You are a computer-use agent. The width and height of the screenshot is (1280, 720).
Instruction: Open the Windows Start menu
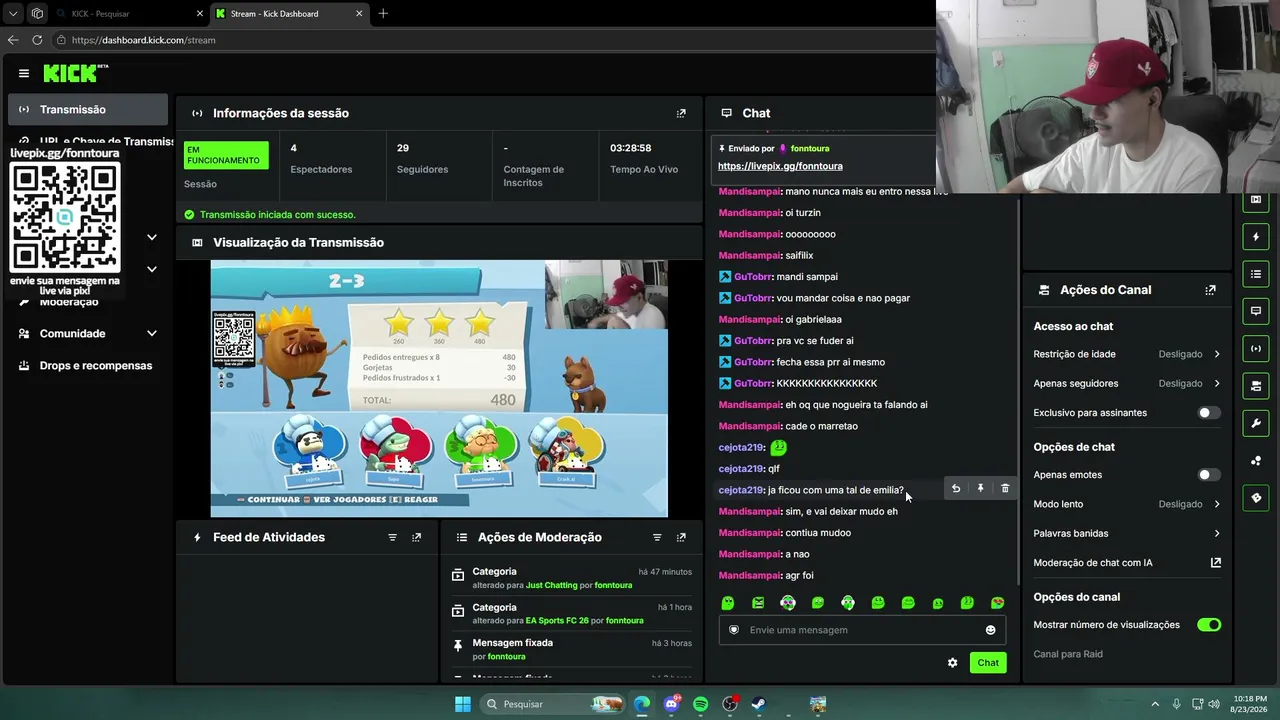[463, 704]
